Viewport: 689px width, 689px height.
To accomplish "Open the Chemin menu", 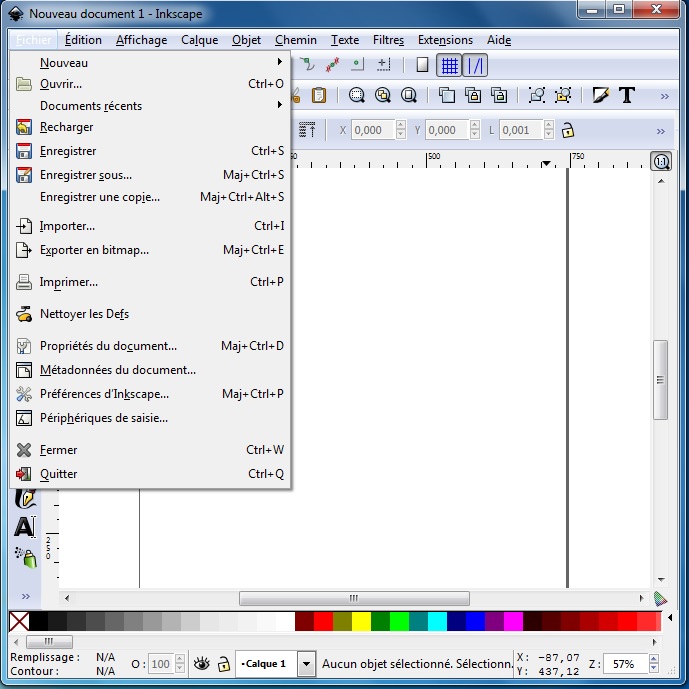I will coord(296,40).
